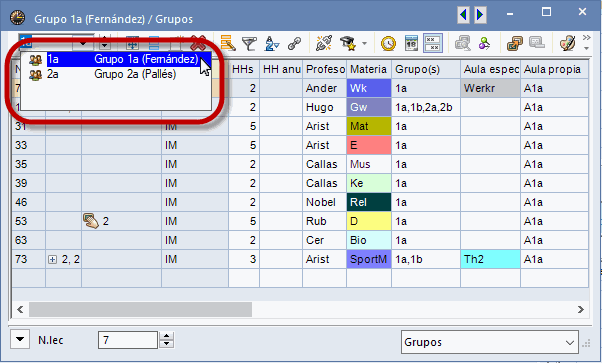Open dropdown arrow beside graduation cap icon
The width and height of the screenshot is (602, 363).
pyautogui.click(x=364, y=44)
